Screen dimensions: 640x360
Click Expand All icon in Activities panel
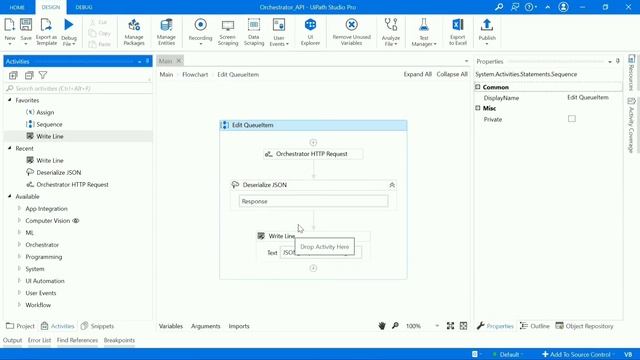[13, 75]
